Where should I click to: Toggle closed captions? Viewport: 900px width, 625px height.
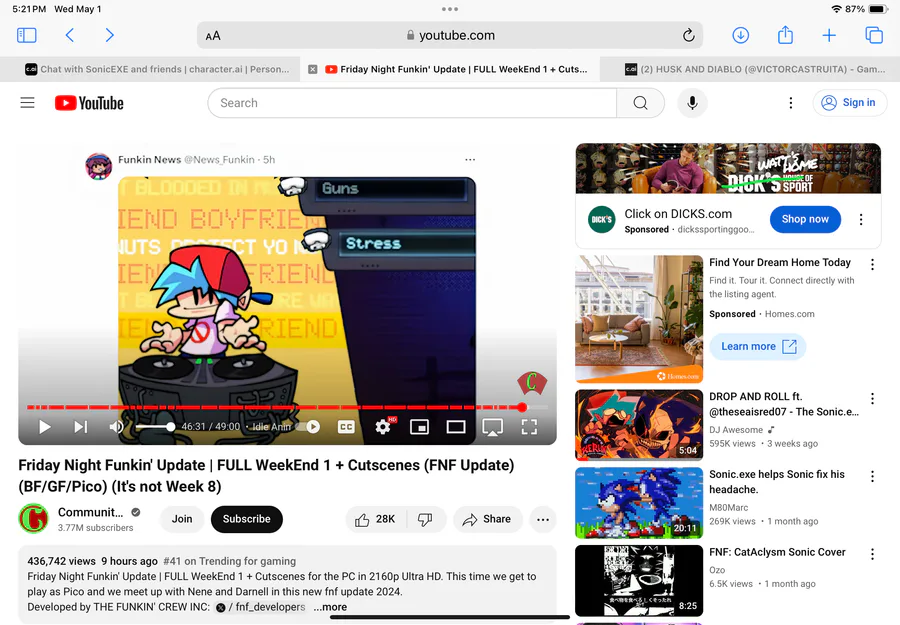click(x=346, y=426)
